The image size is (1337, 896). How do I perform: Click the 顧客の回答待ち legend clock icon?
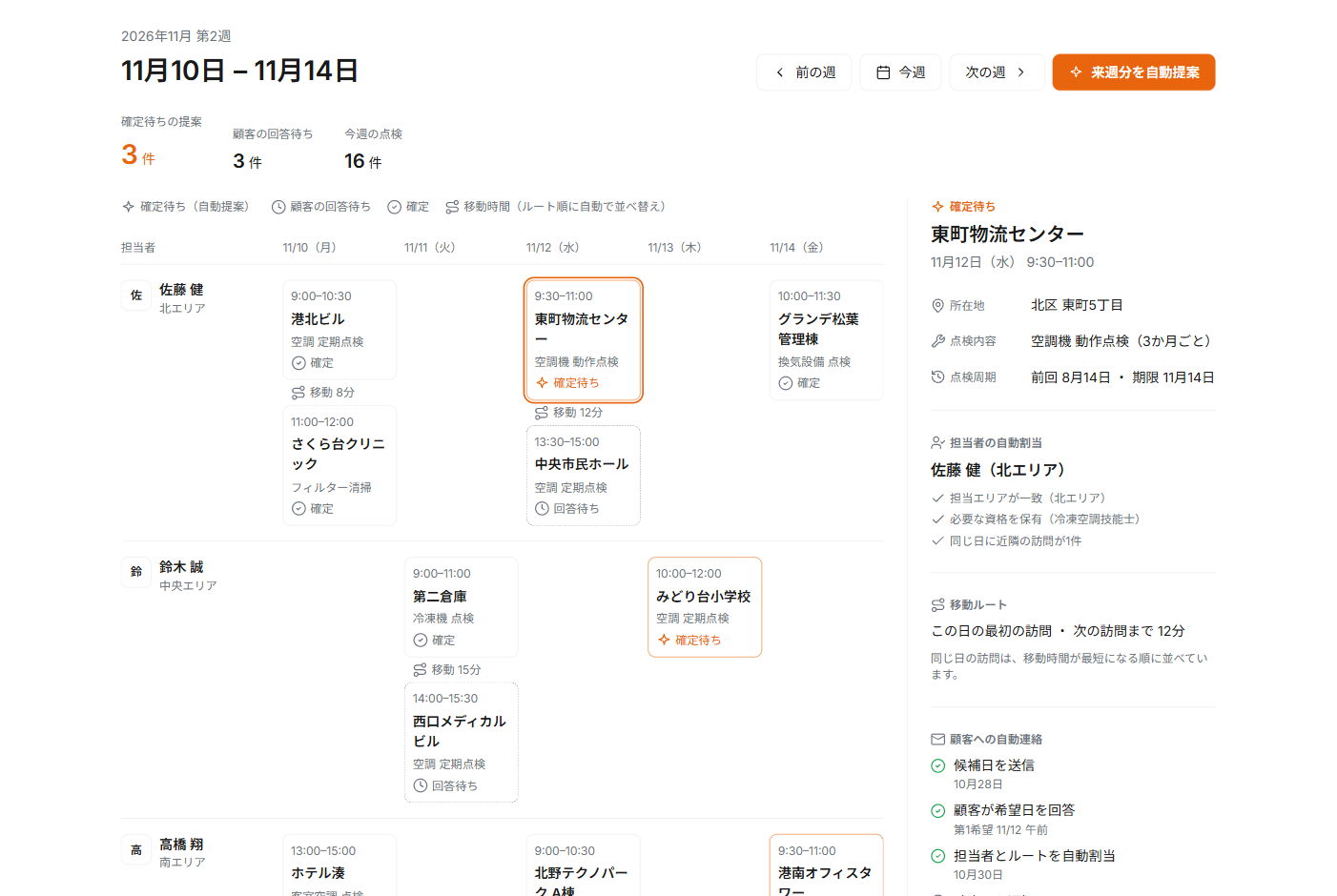point(278,207)
